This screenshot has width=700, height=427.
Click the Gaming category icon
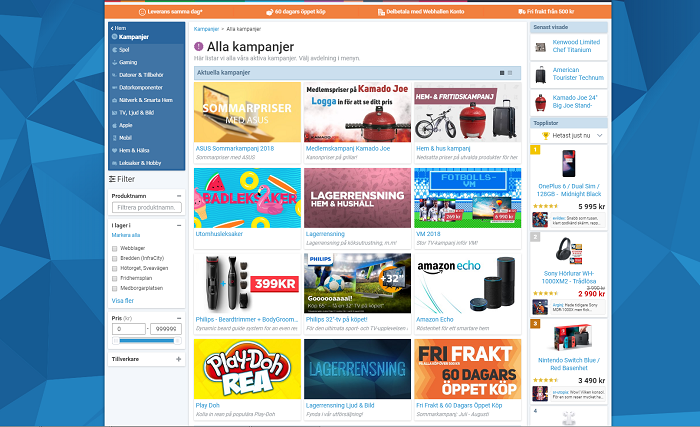tap(113, 62)
